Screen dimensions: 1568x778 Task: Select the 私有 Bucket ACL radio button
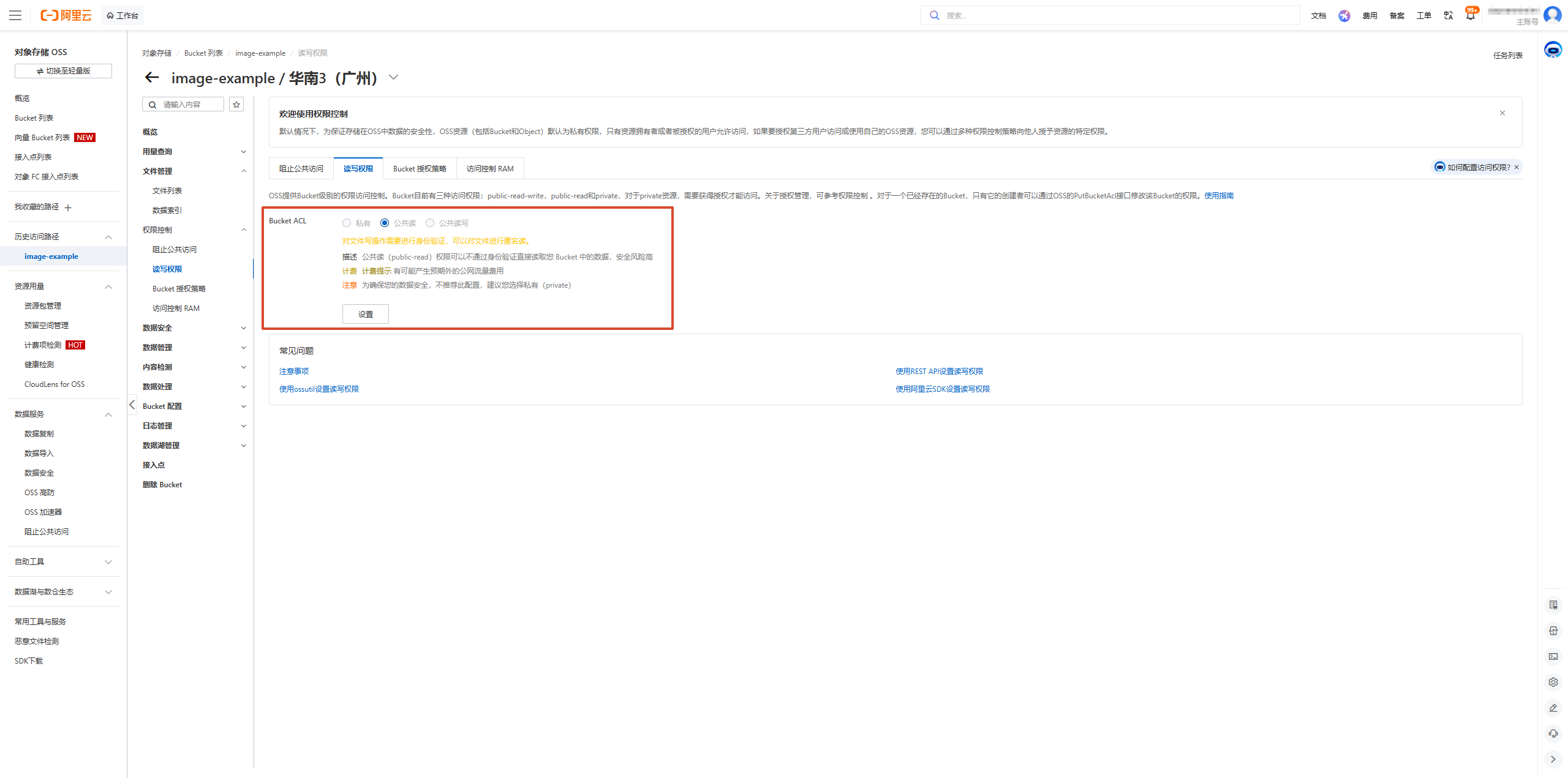[x=347, y=223]
